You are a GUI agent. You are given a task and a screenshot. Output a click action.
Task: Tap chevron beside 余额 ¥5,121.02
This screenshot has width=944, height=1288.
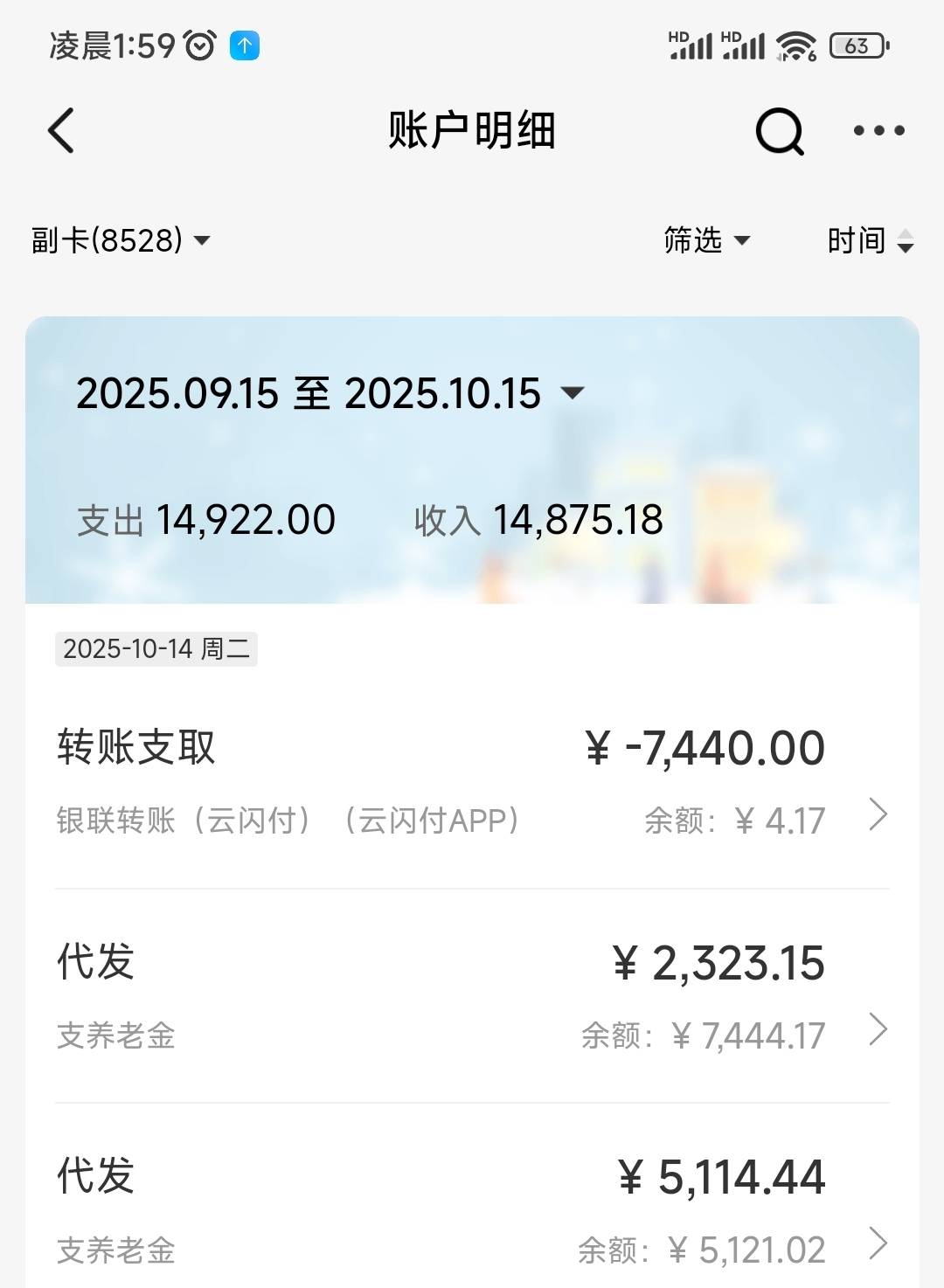click(878, 1244)
